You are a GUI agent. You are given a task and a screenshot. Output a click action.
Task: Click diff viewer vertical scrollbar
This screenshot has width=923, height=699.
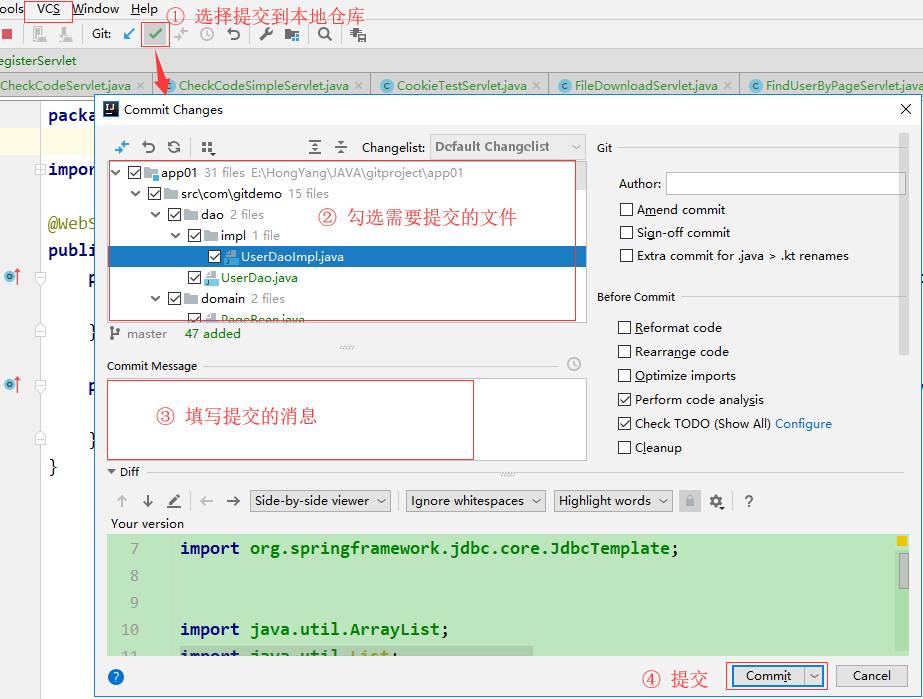click(904, 570)
